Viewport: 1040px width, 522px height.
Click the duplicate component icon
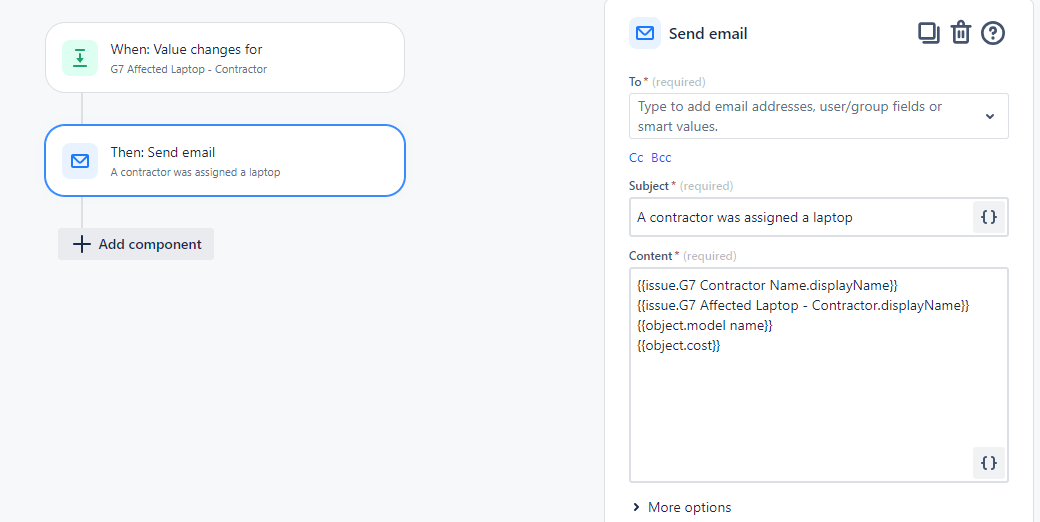click(929, 33)
